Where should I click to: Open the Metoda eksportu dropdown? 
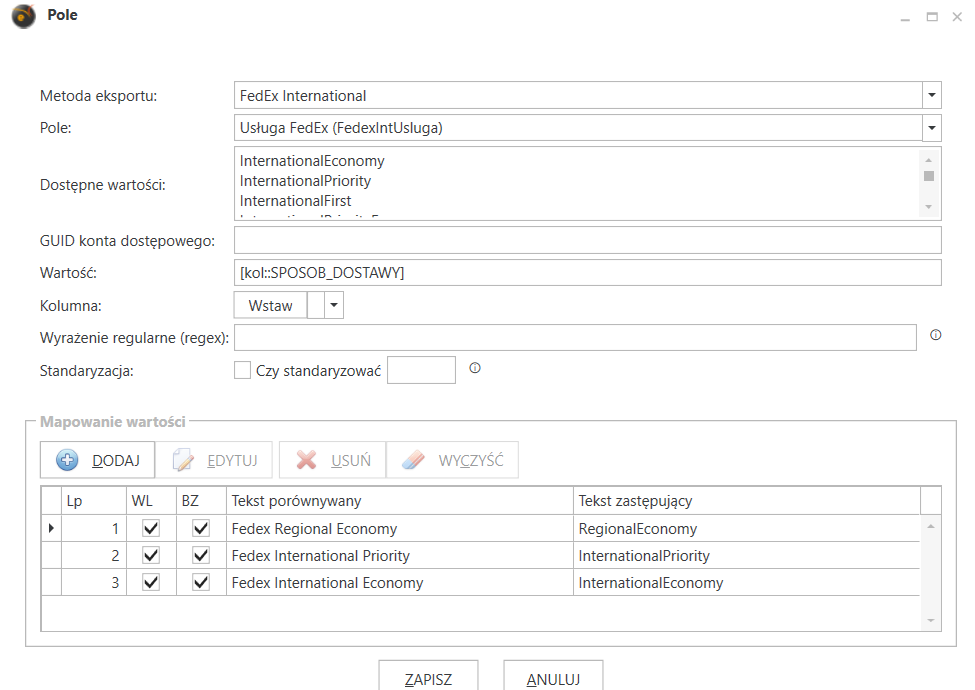coord(931,96)
